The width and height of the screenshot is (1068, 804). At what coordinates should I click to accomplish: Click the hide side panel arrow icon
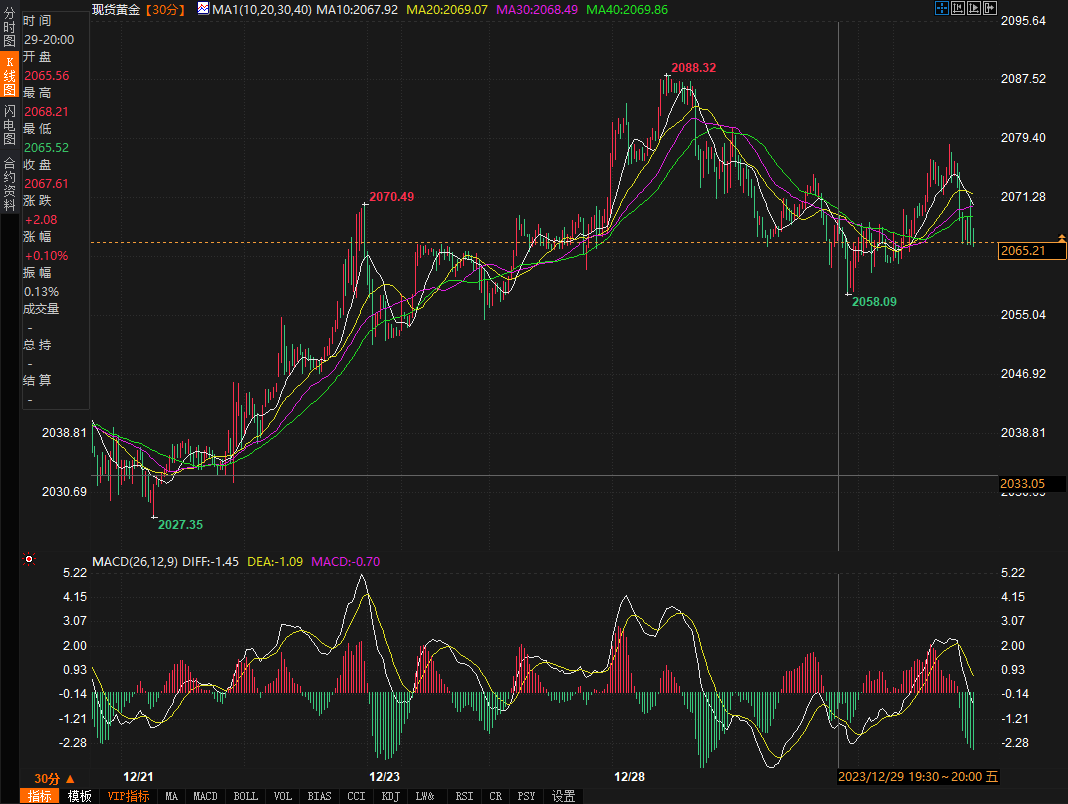[991, 9]
